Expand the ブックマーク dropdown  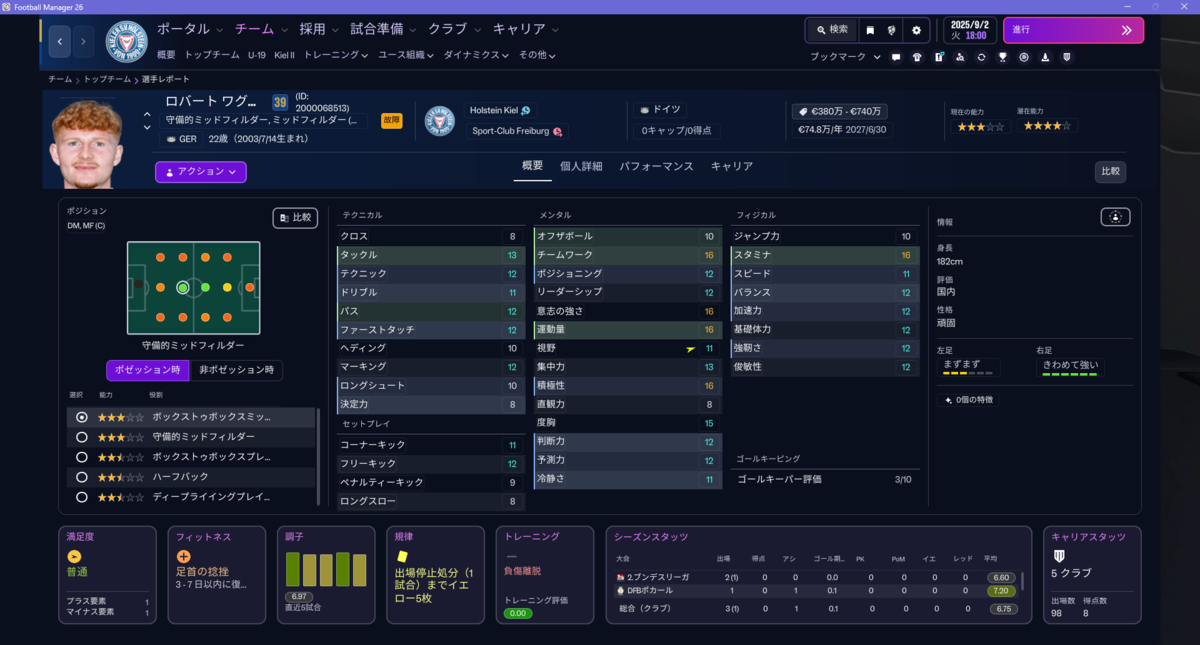(x=845, y=57)
